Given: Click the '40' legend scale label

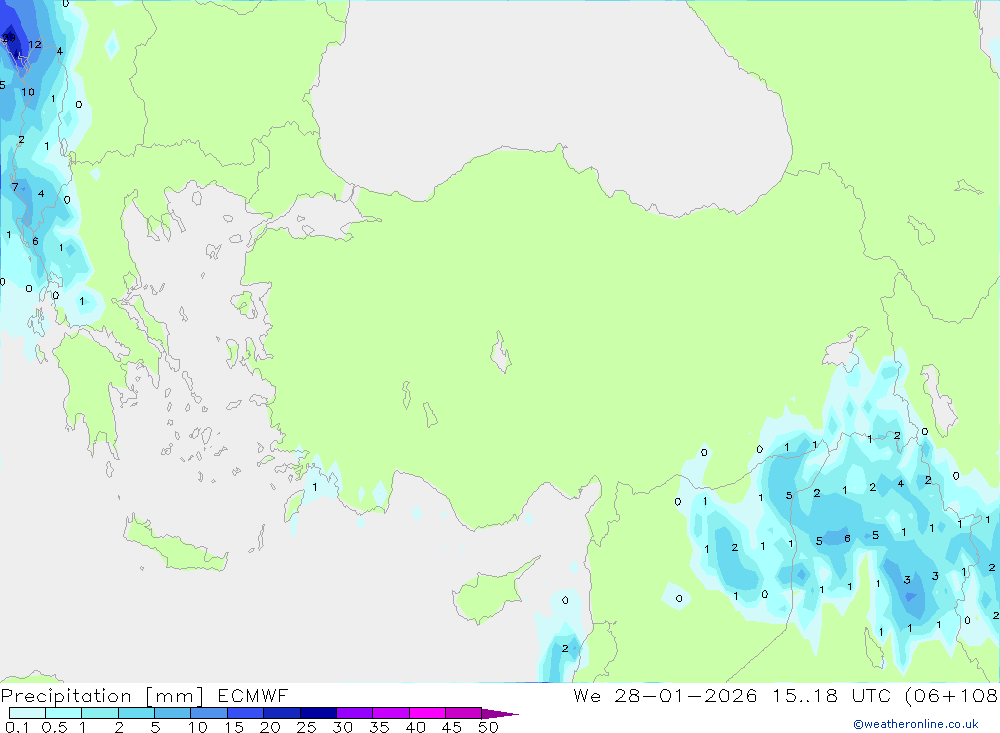Looking at the screenshot, I should 415,727.
